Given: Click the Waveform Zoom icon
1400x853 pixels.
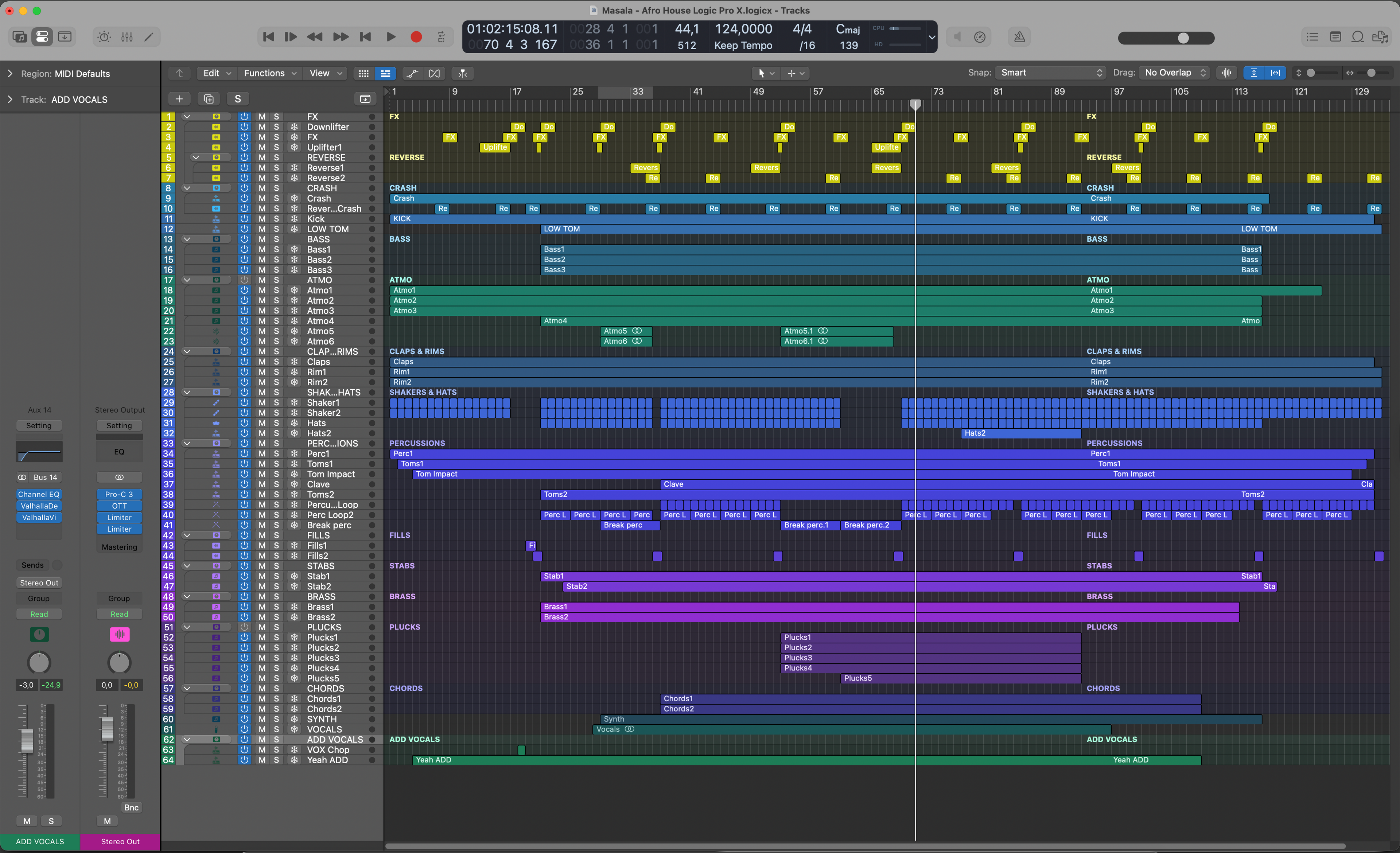Looking at the screenshot, I should click(1227, 73).
